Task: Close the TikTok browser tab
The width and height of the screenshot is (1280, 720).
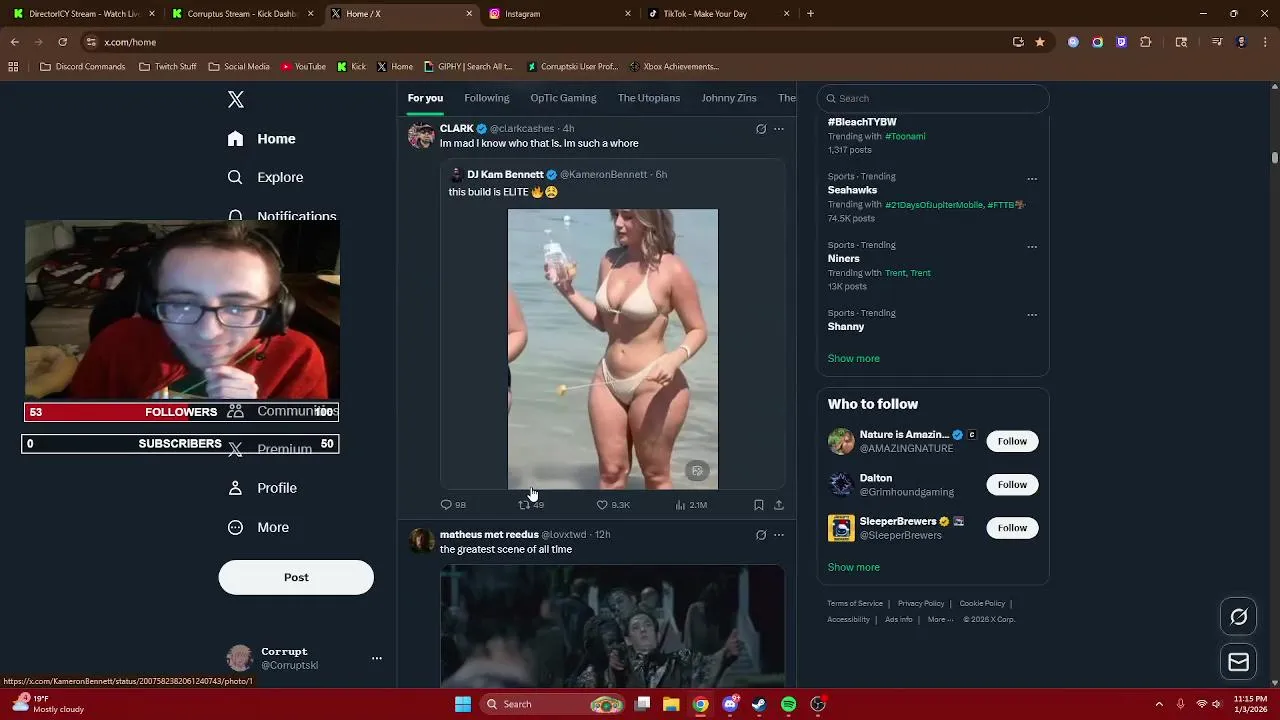Action: 786,14
